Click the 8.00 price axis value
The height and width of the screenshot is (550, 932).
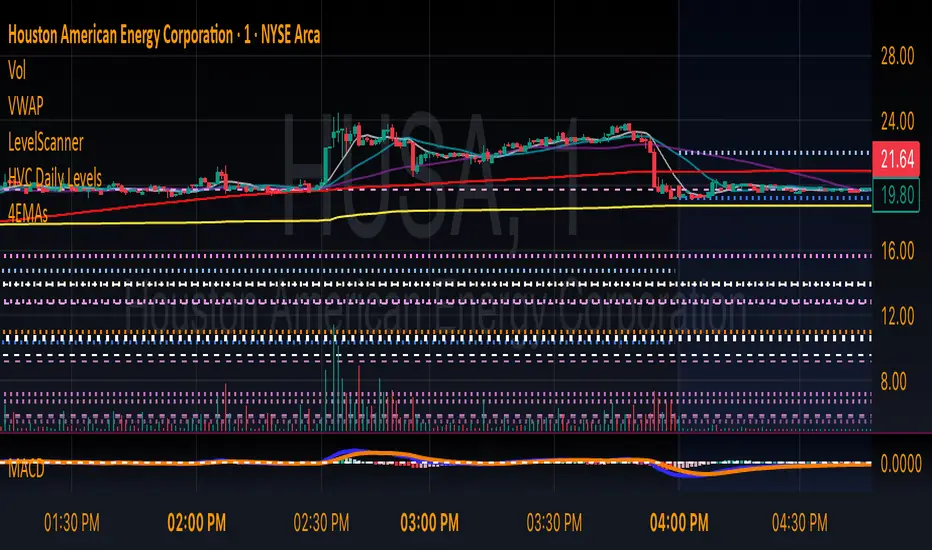pos(893,381)
